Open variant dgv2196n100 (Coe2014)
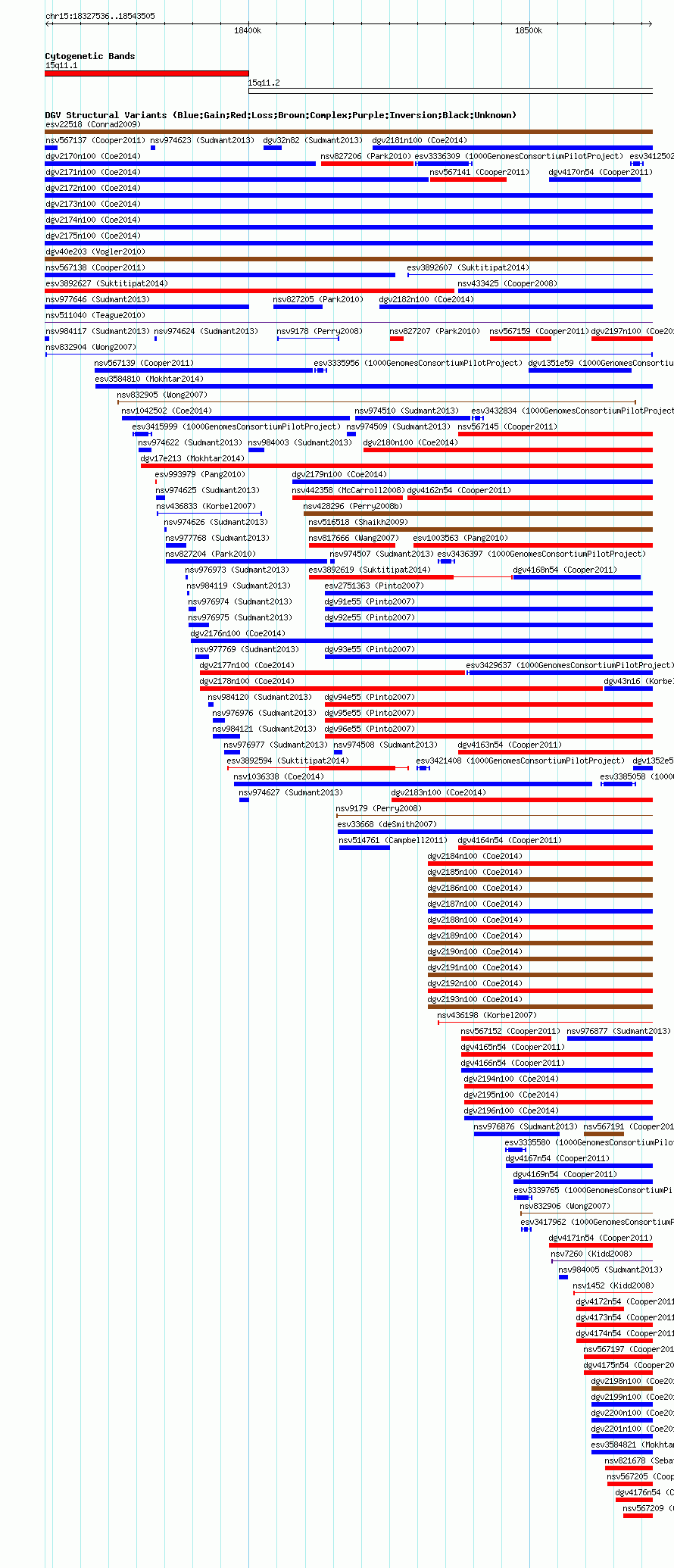This screenshot has height=1568, width=674. tap(512, 1110)
